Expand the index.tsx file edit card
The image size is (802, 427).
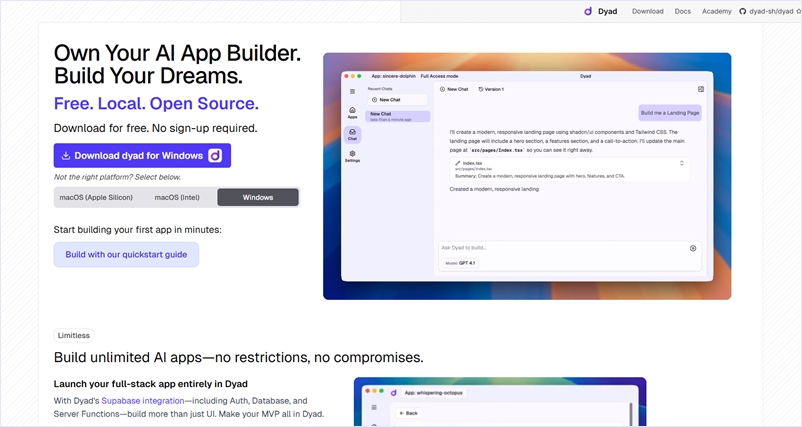(x=682, y=163)
